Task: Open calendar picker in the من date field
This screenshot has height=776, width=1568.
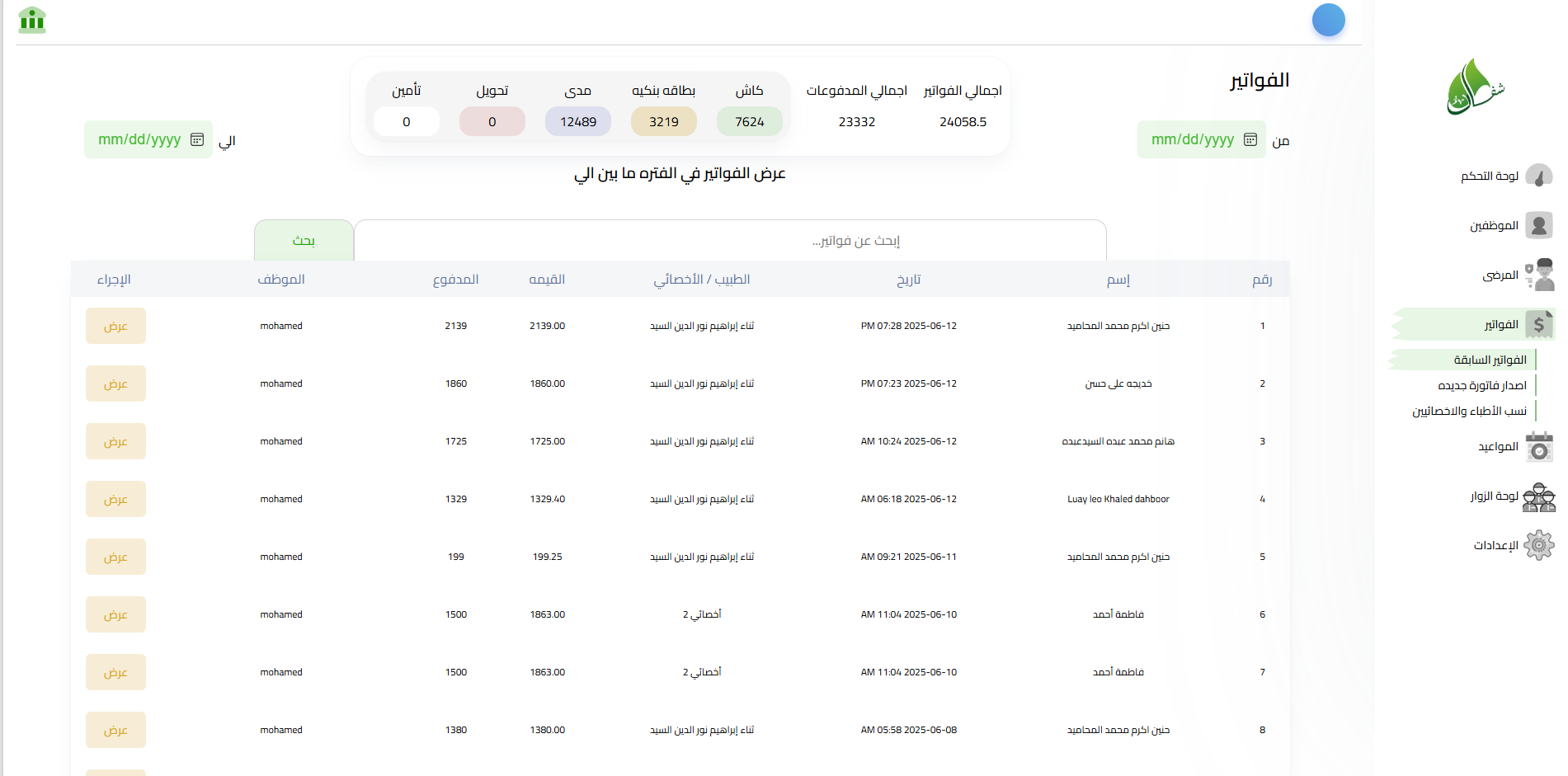Action: (1250, 139)
